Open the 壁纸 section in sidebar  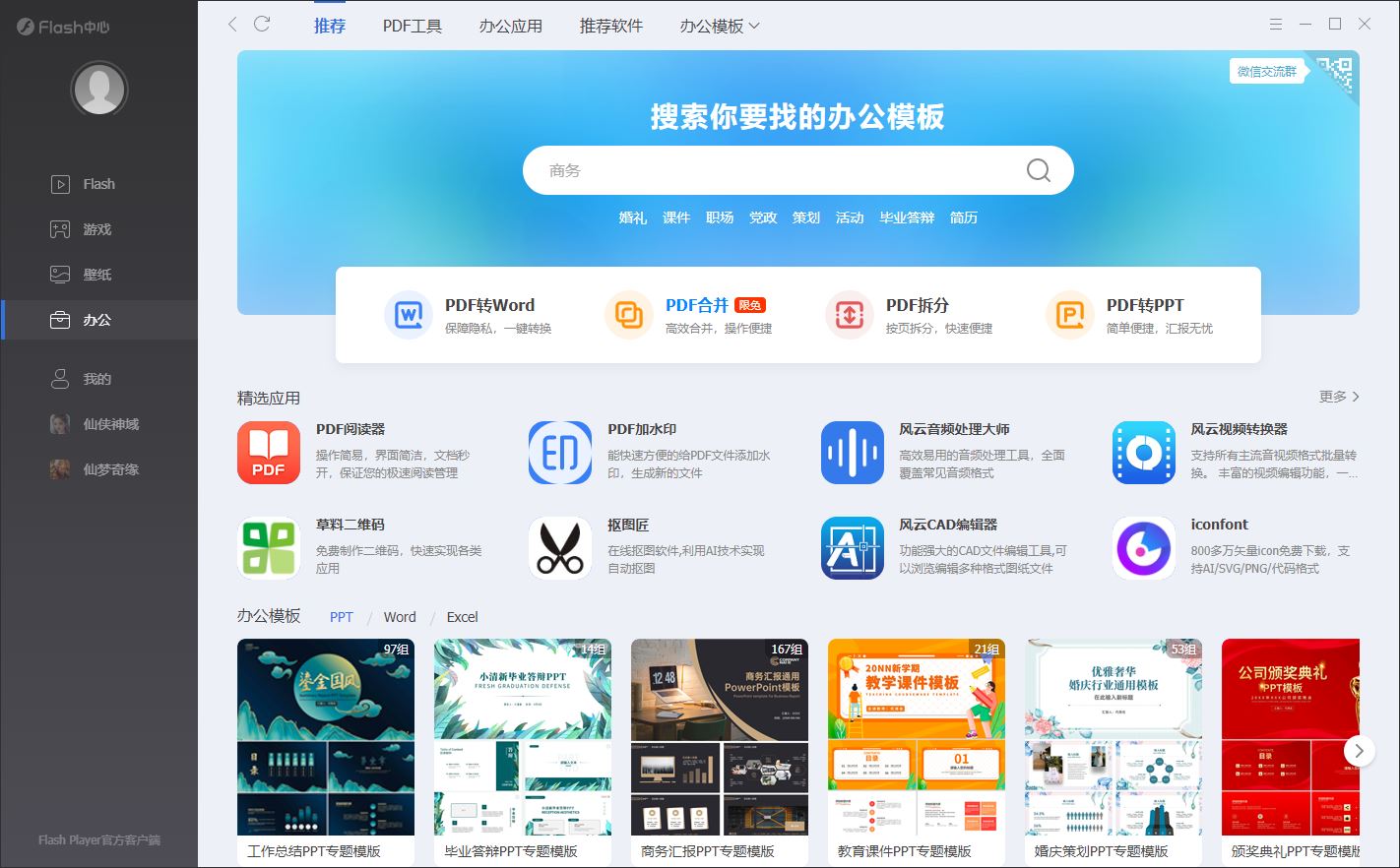pos(98,274)
